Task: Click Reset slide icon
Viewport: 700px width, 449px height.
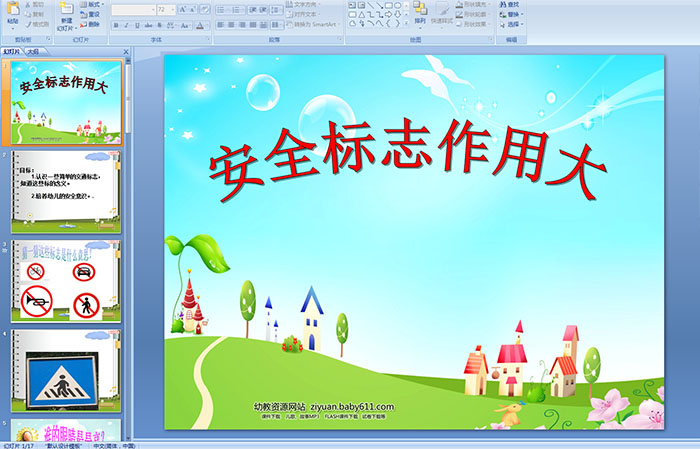Action: click(x=83, y=14)
